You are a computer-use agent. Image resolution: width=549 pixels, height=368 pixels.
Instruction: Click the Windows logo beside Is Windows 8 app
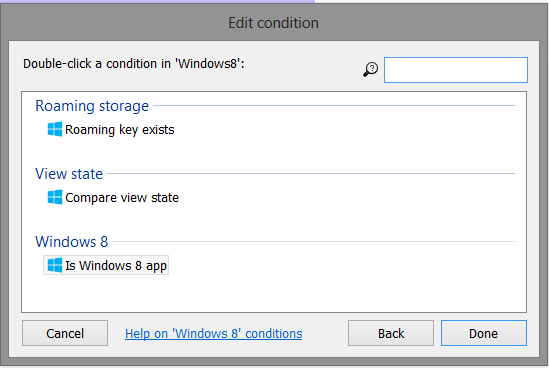55,265
